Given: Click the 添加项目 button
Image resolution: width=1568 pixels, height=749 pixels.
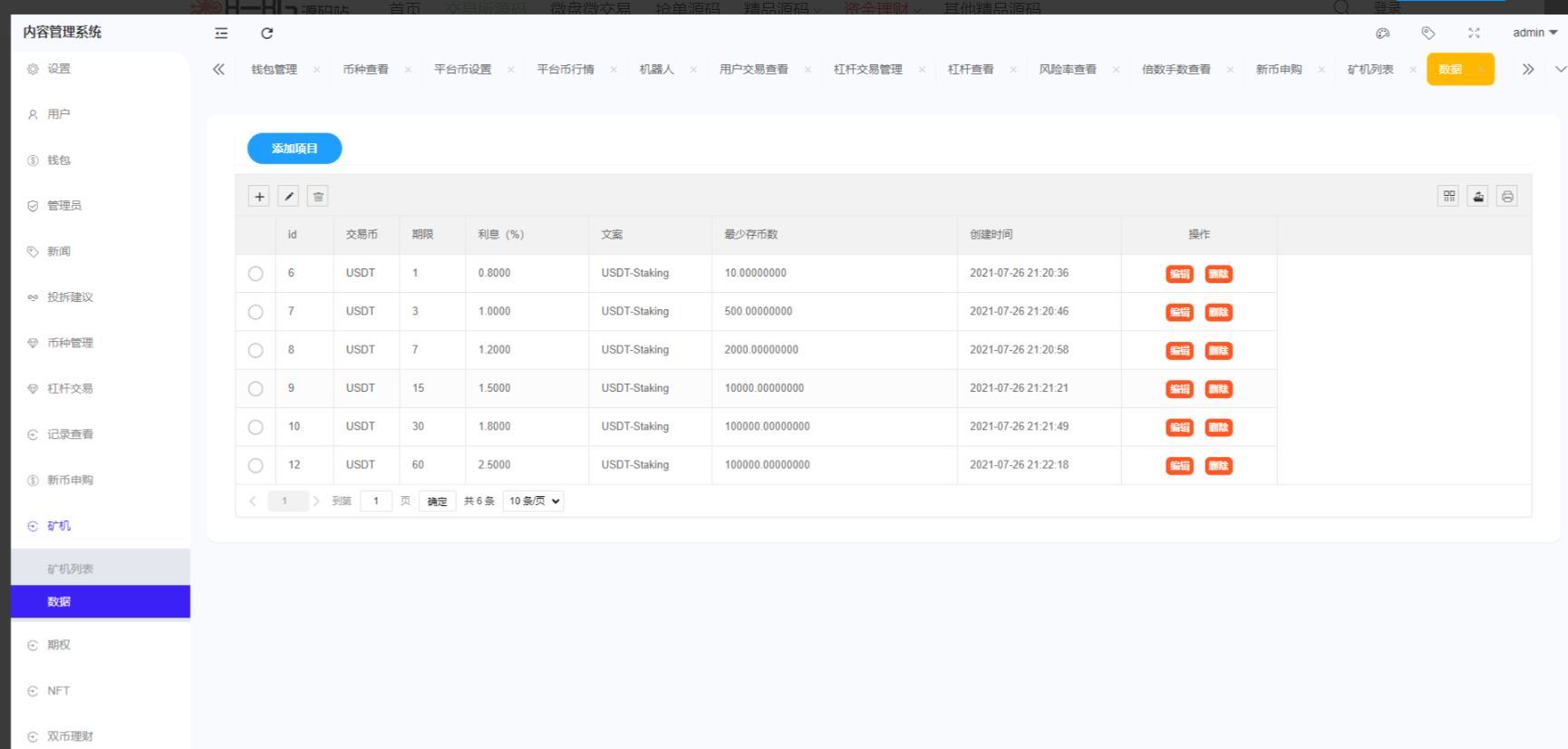Looking at the screenshot, I should [x=295, y=149].
